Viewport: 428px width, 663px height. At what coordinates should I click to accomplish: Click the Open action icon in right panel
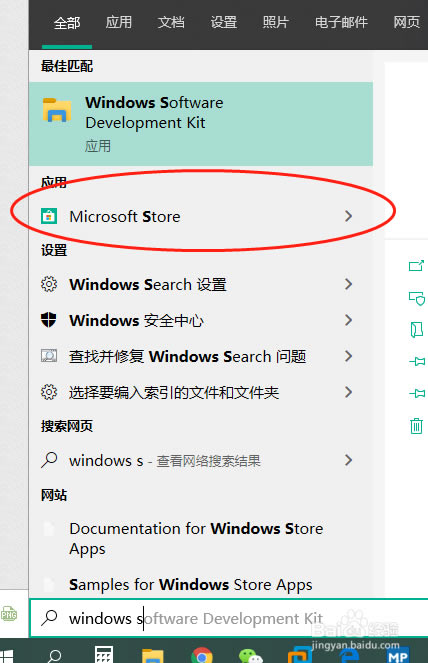click(x=416, y=266)
